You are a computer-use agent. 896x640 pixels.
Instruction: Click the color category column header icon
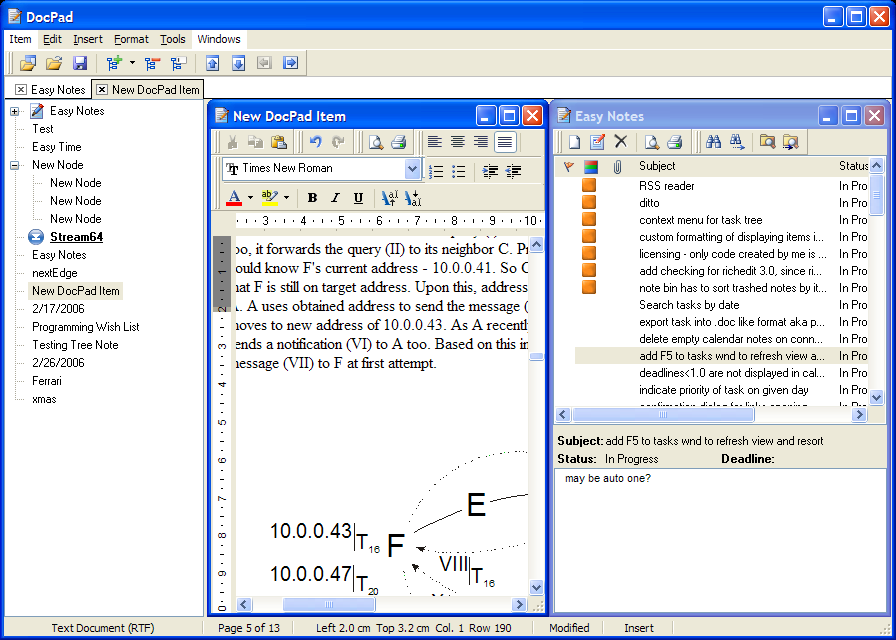click(591, 167)
